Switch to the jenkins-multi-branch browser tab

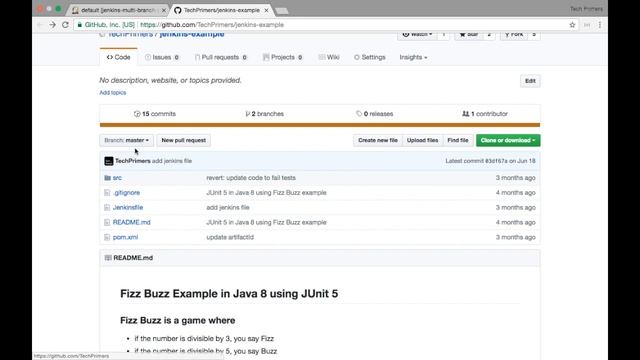pos(118,10)
